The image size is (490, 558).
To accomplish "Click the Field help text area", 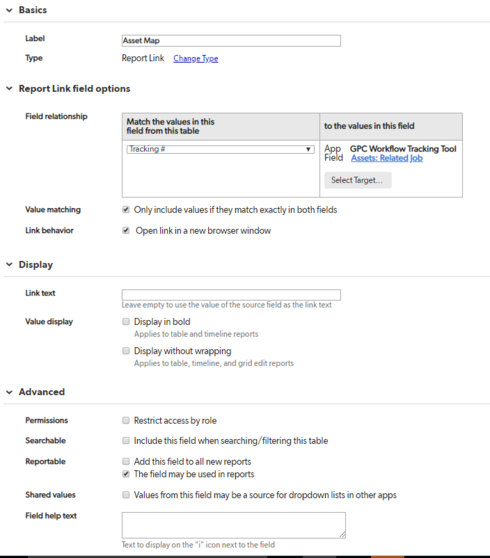I will [x=234, y=525].
